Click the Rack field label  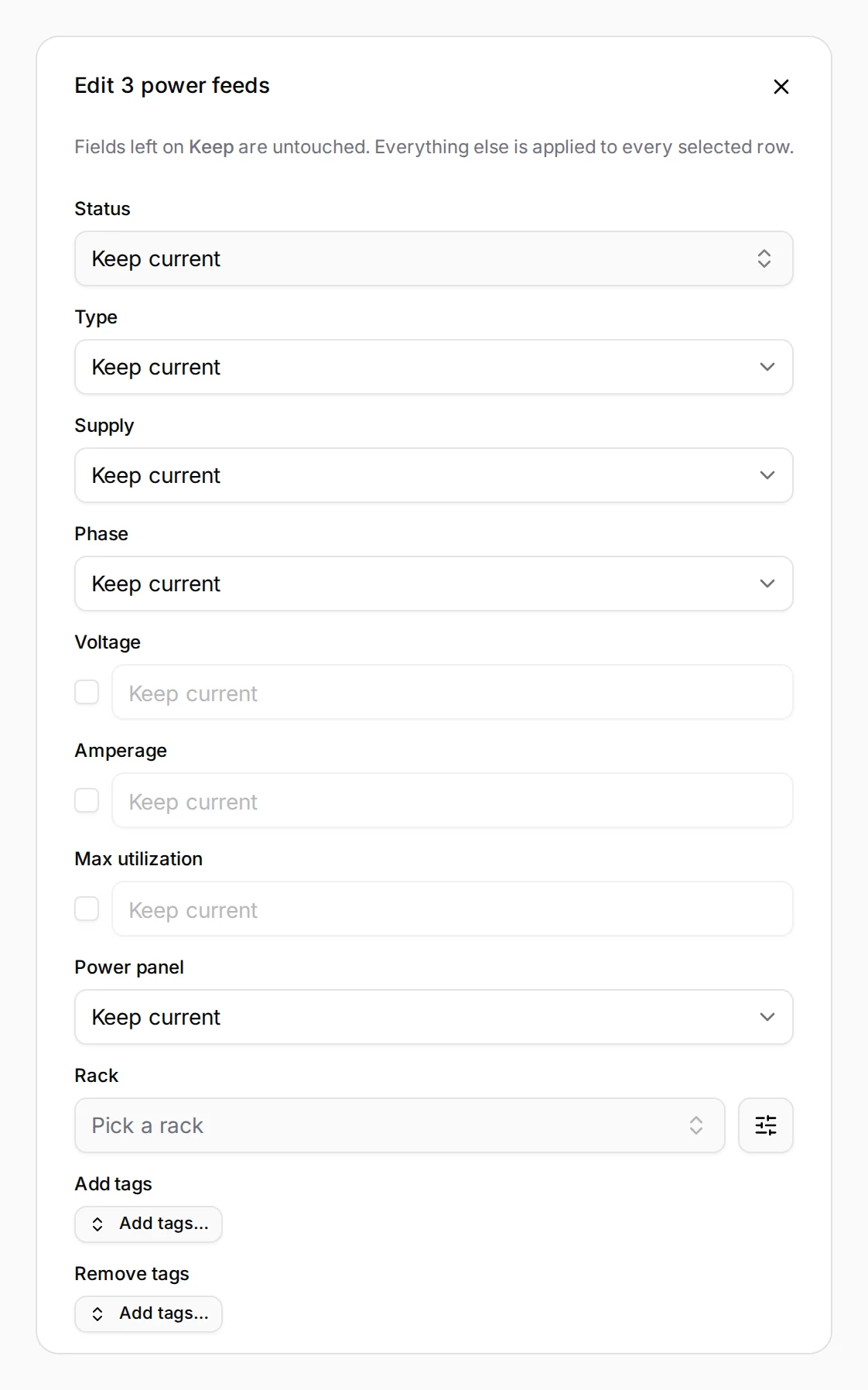[97, 1076]
